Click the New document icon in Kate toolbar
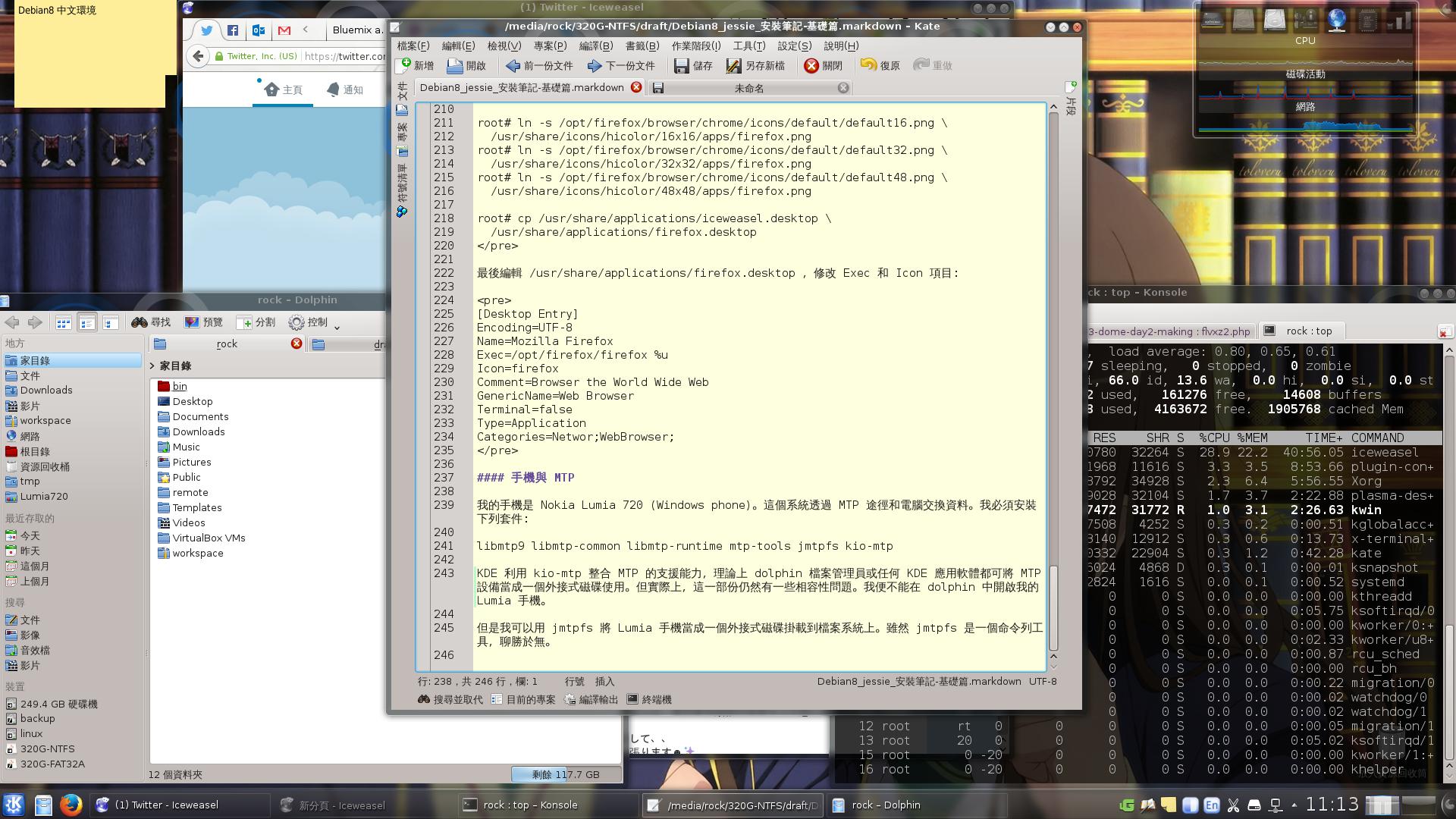 pos(416,66)
